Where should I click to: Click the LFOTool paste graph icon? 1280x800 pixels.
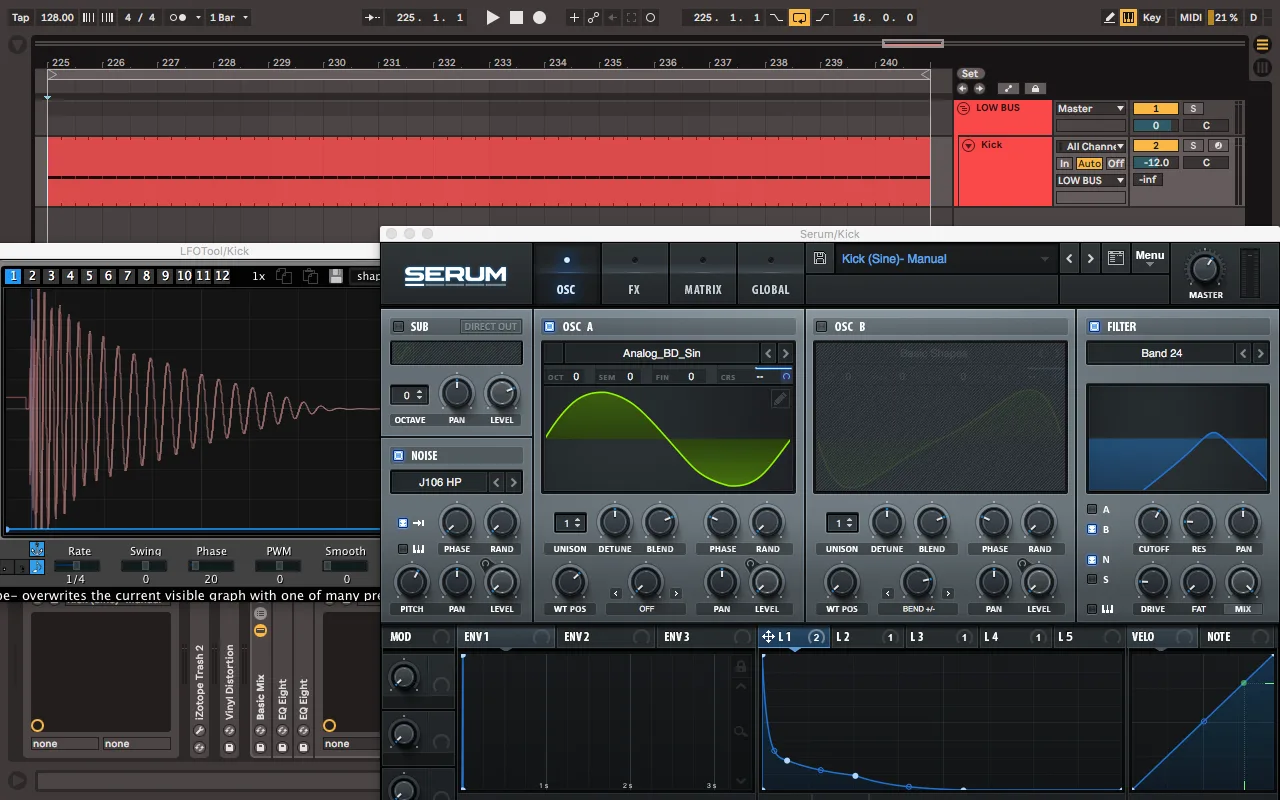[310, 276]
